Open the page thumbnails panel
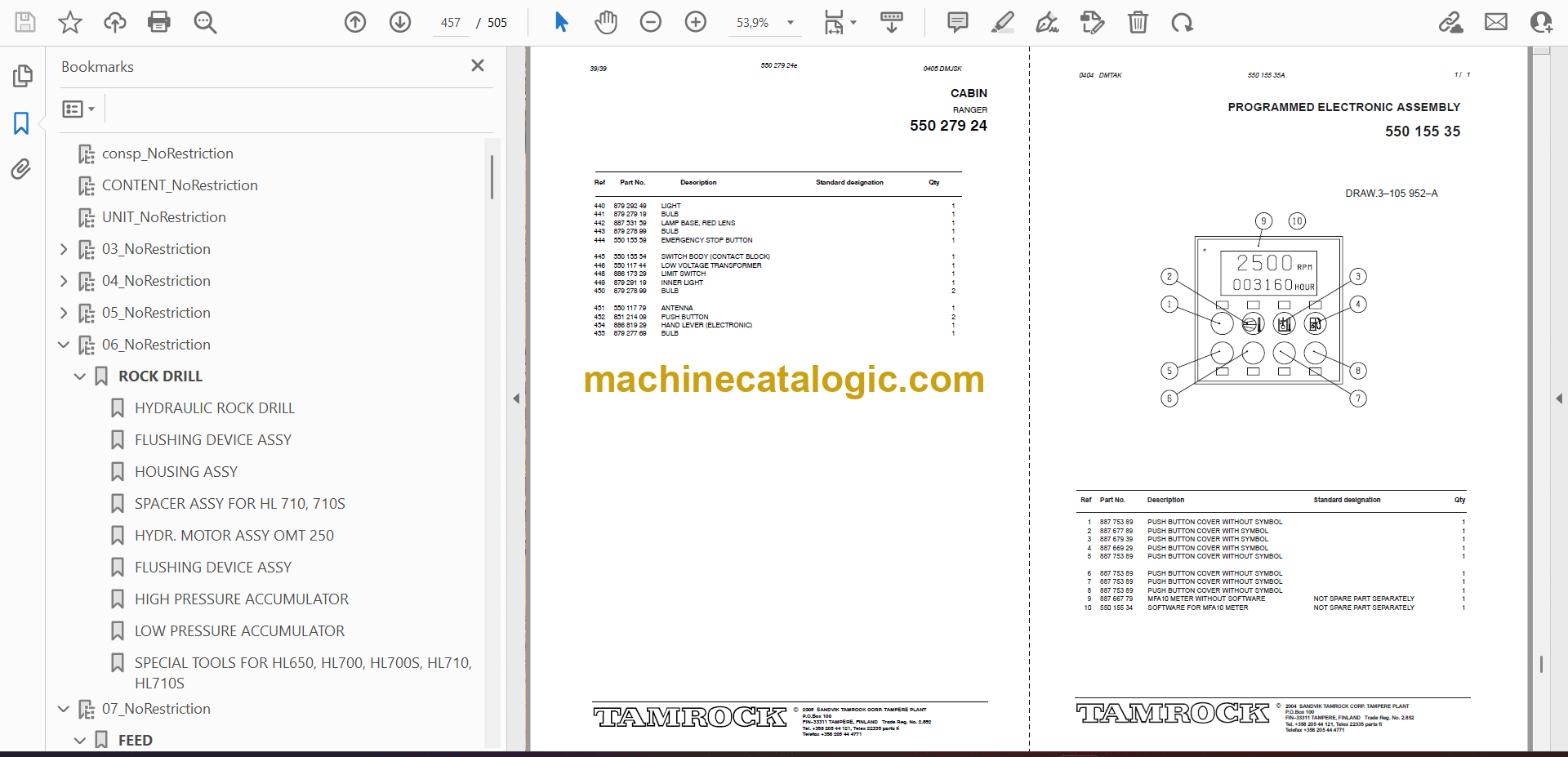Screen dimensions: 1568x757 tap(22, 76)
